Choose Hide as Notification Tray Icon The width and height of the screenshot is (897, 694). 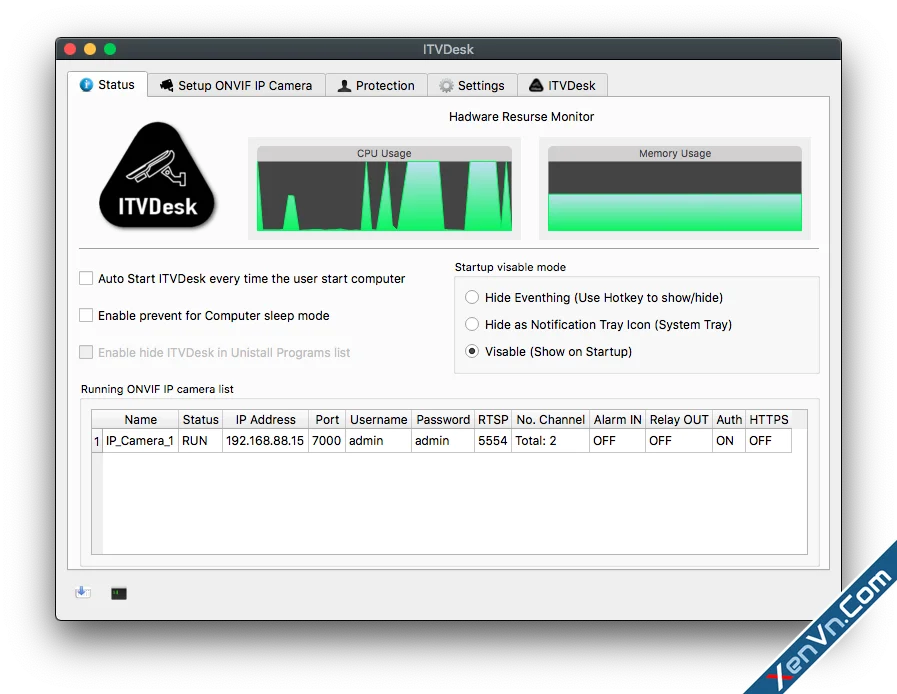pyautogui.click(x=472, y=324)
